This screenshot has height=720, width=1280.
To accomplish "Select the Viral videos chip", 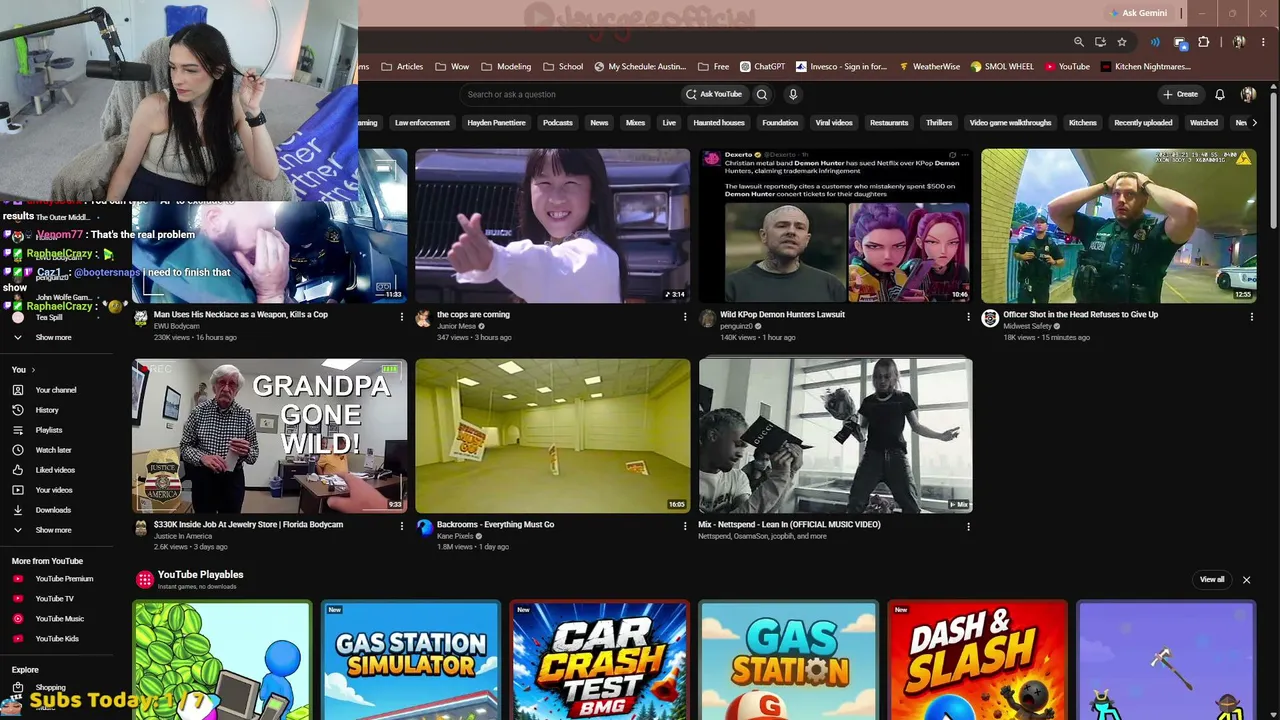I will coord(834,123).
